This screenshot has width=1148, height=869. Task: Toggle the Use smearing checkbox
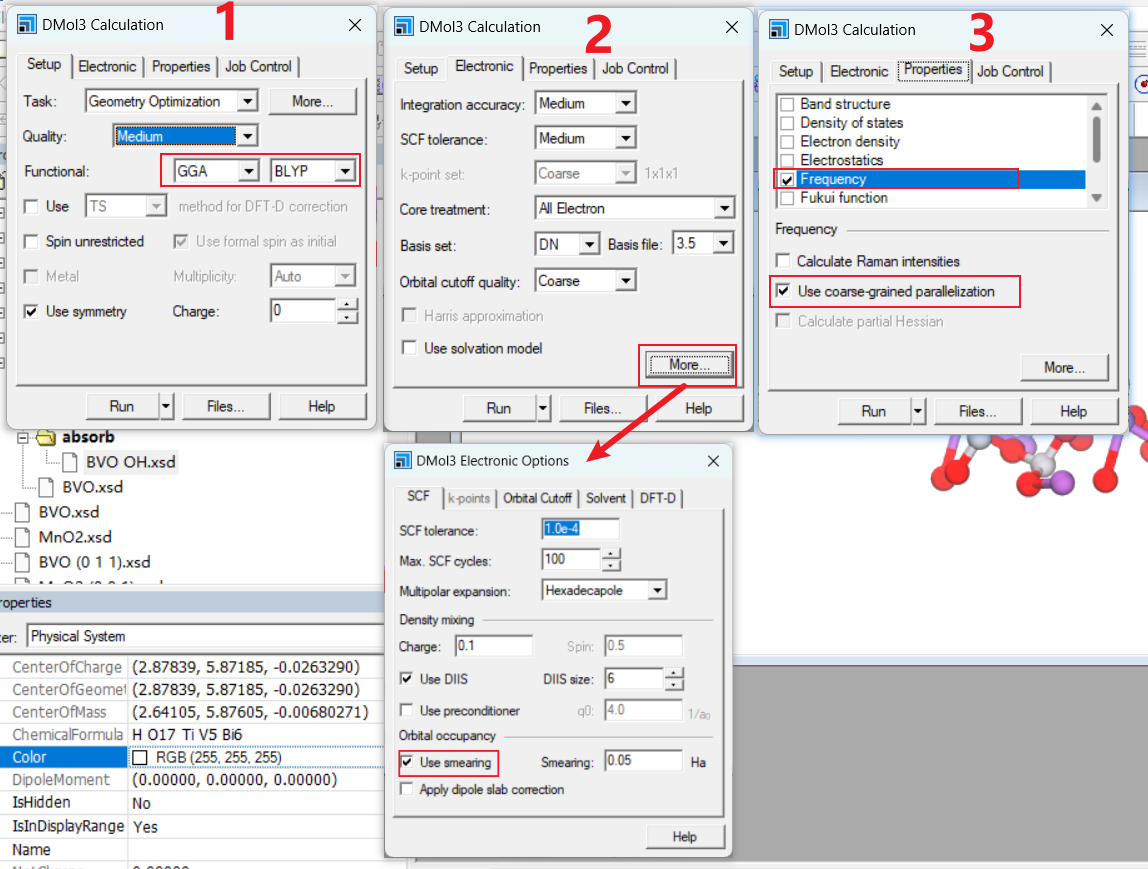(x=407, y=763)
